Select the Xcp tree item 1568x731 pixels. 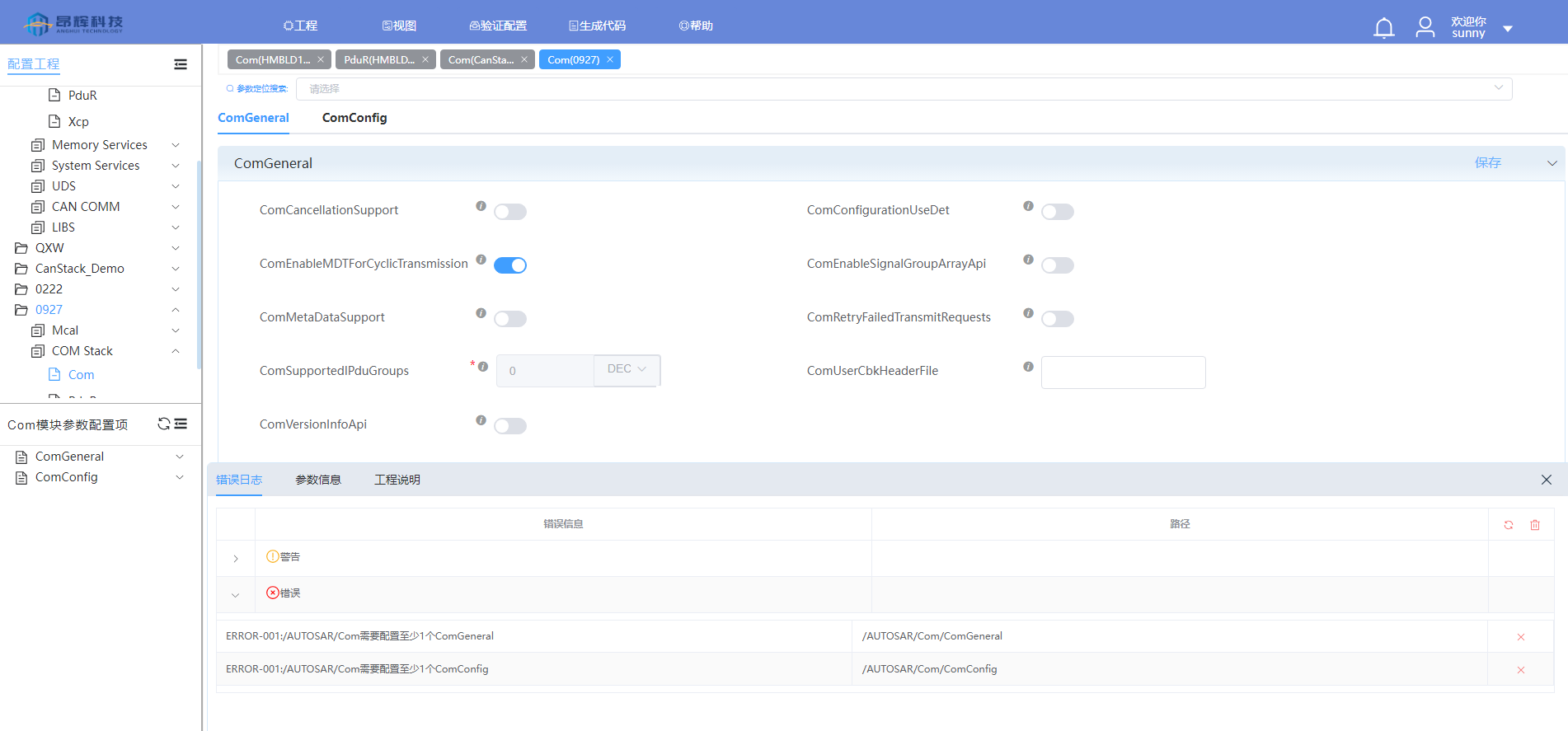78,122
